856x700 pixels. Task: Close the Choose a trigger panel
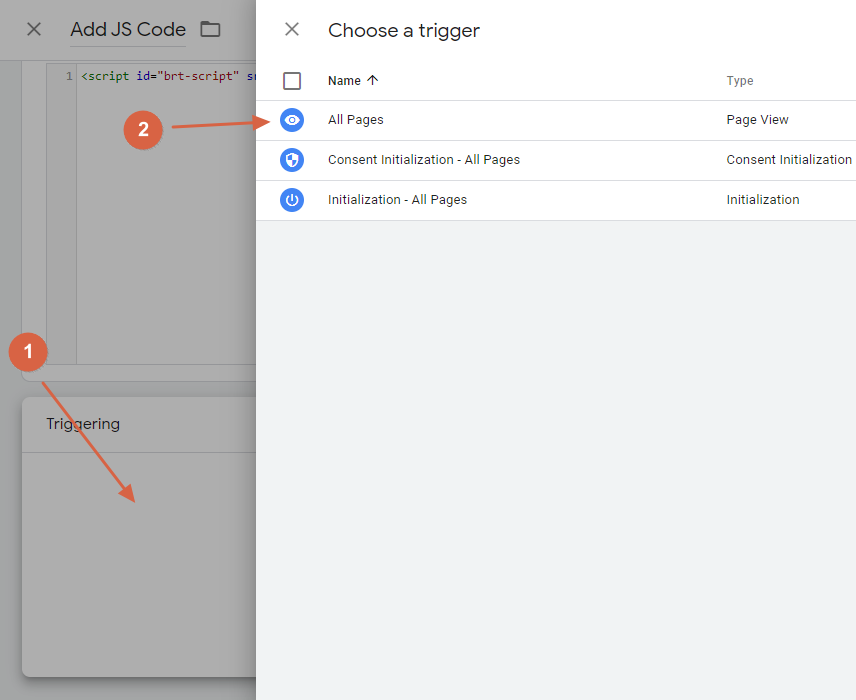coord(292,29)
